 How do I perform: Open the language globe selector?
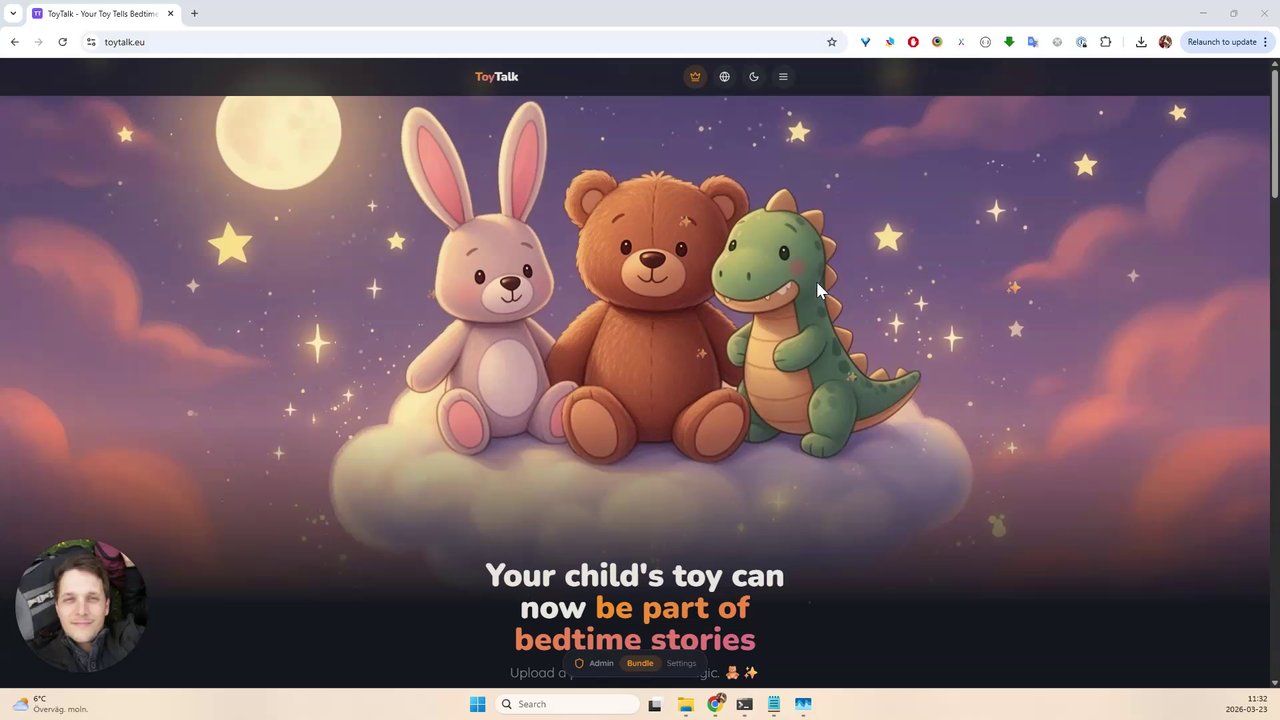click(x=725, y=77)
